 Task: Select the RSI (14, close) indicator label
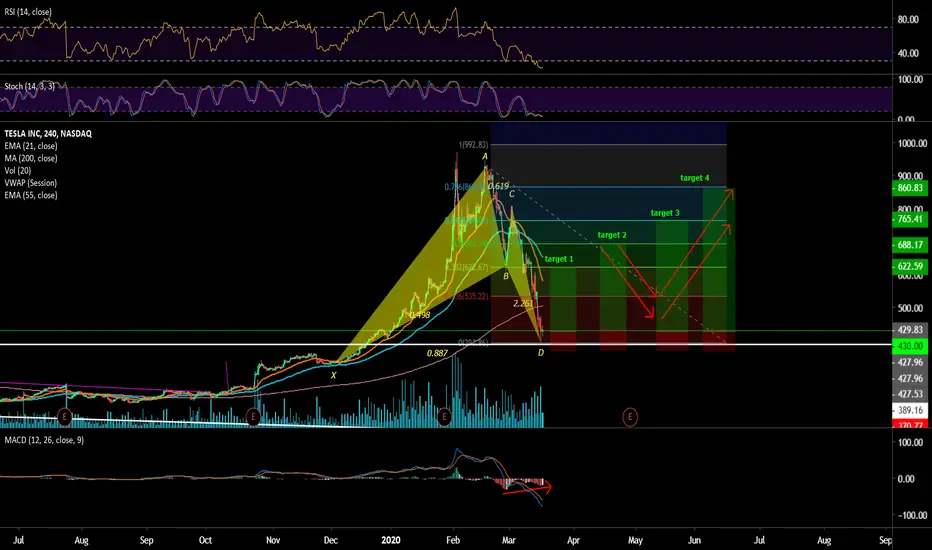[x=28, y=12]
